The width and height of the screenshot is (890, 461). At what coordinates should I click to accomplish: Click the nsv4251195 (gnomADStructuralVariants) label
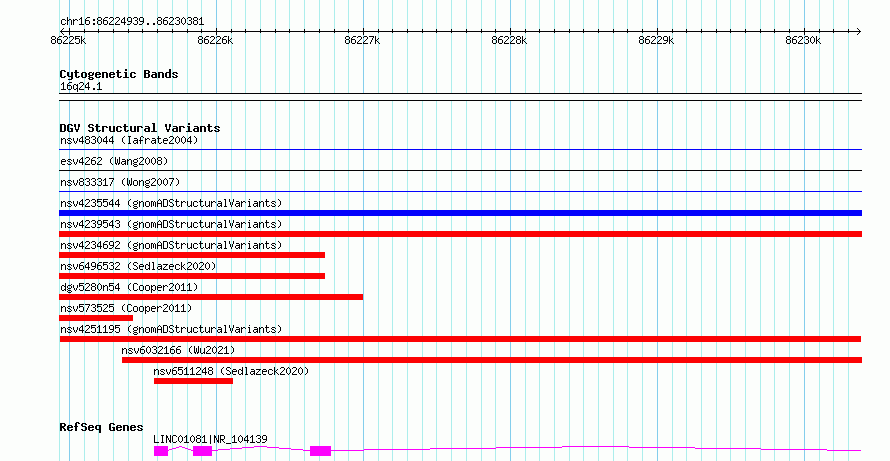pyautogui.click(x=171, y=329)
